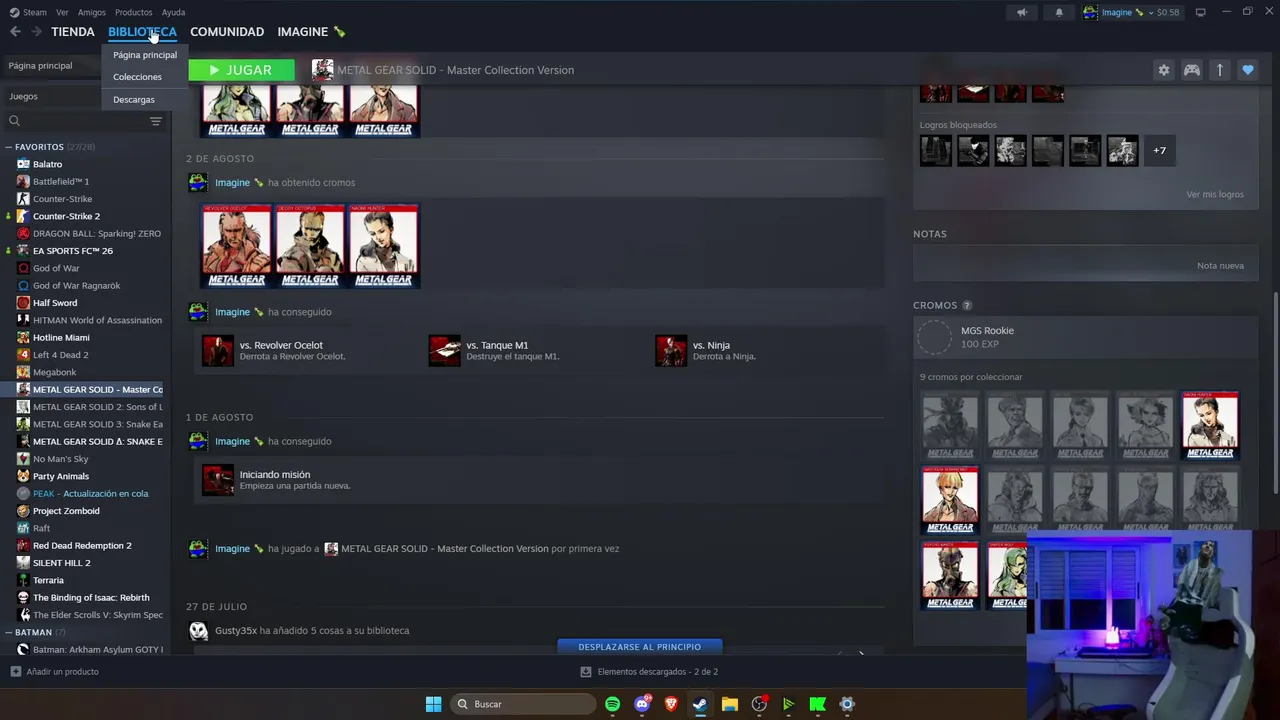The image size is (1280, 720).
Task: Open OBS Studio from the taskbar
Action: pyautogui.click(x=759, y=704)
